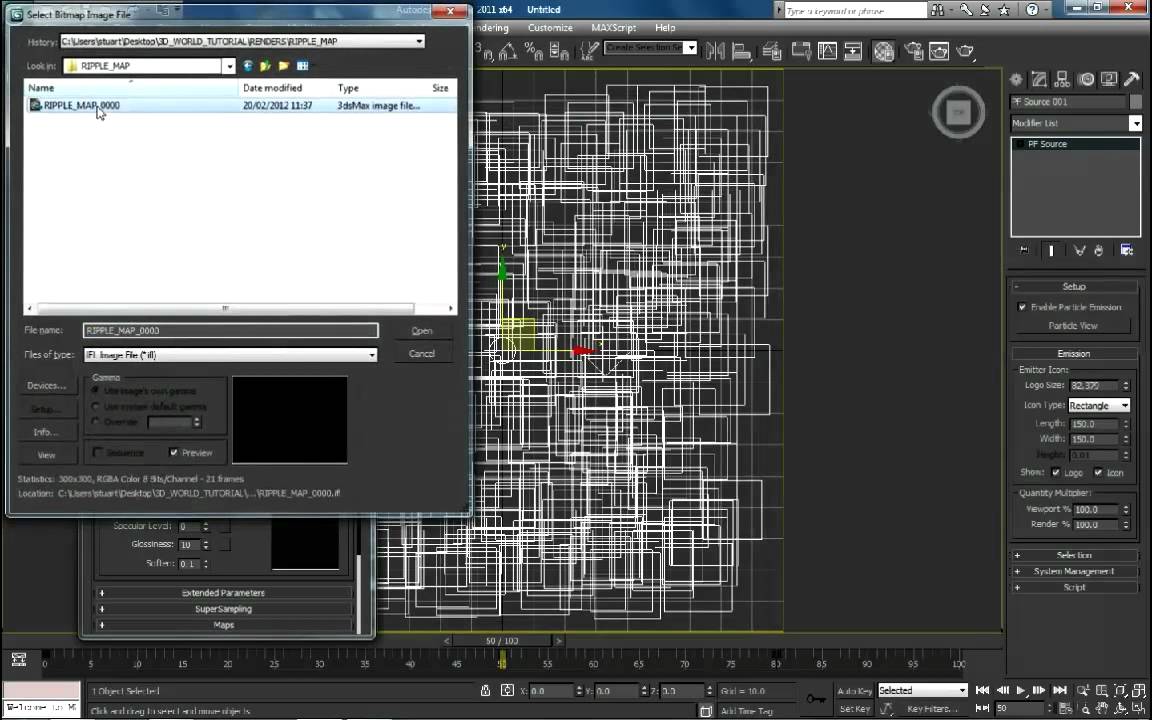Create new folder icon in dialog
This screenshot has width=1152, height=720.
[x=284, y=65]
